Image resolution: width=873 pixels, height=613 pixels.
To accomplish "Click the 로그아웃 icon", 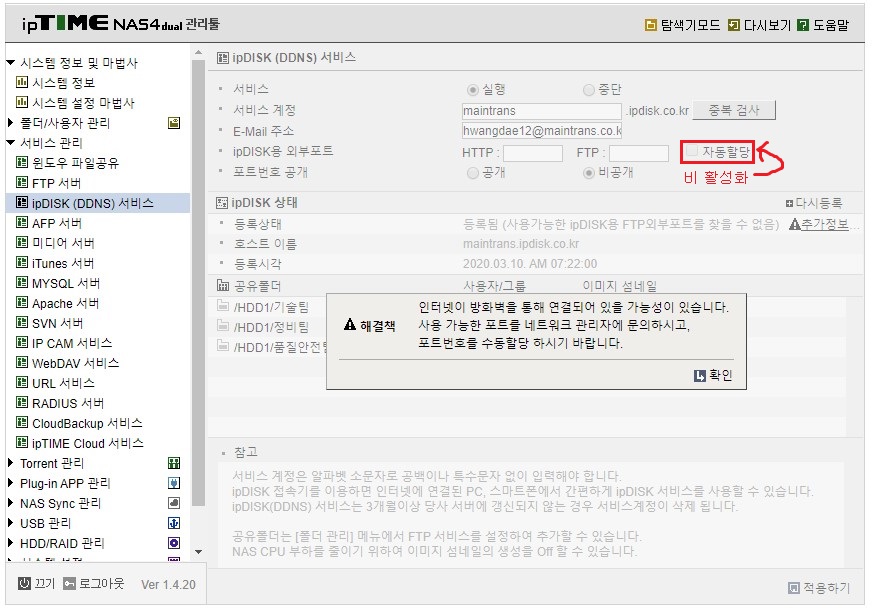I will coord(69,584).
